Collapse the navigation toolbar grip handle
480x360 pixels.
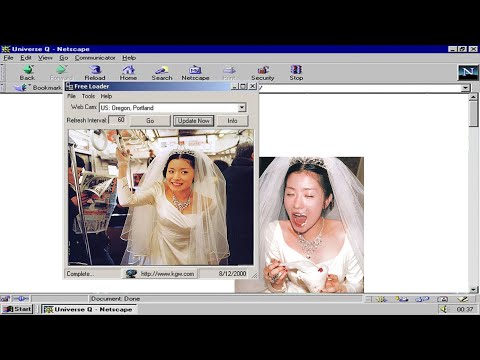pos(3,73)
